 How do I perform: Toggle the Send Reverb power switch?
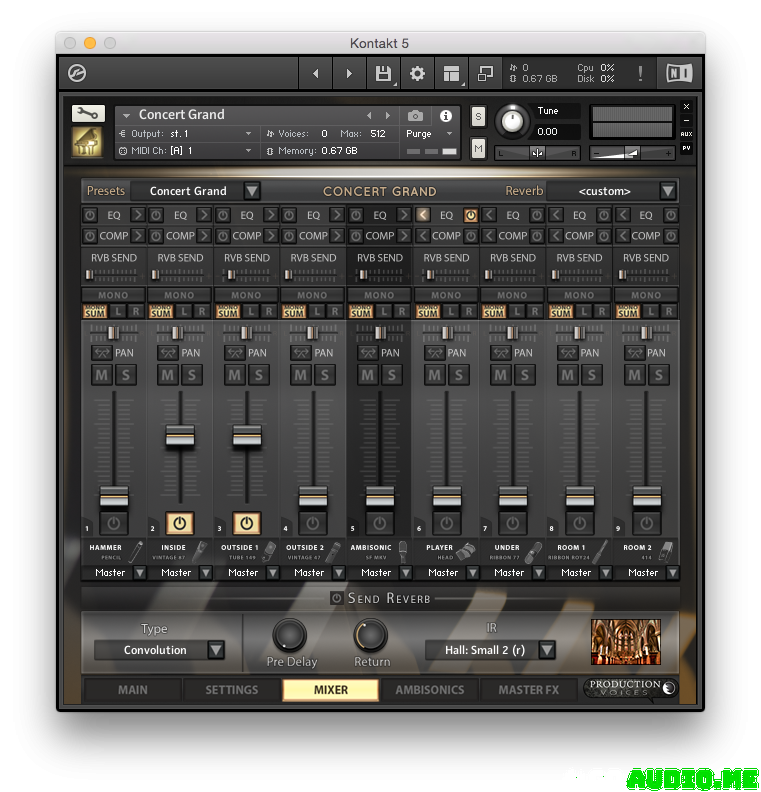click(337, 598)
